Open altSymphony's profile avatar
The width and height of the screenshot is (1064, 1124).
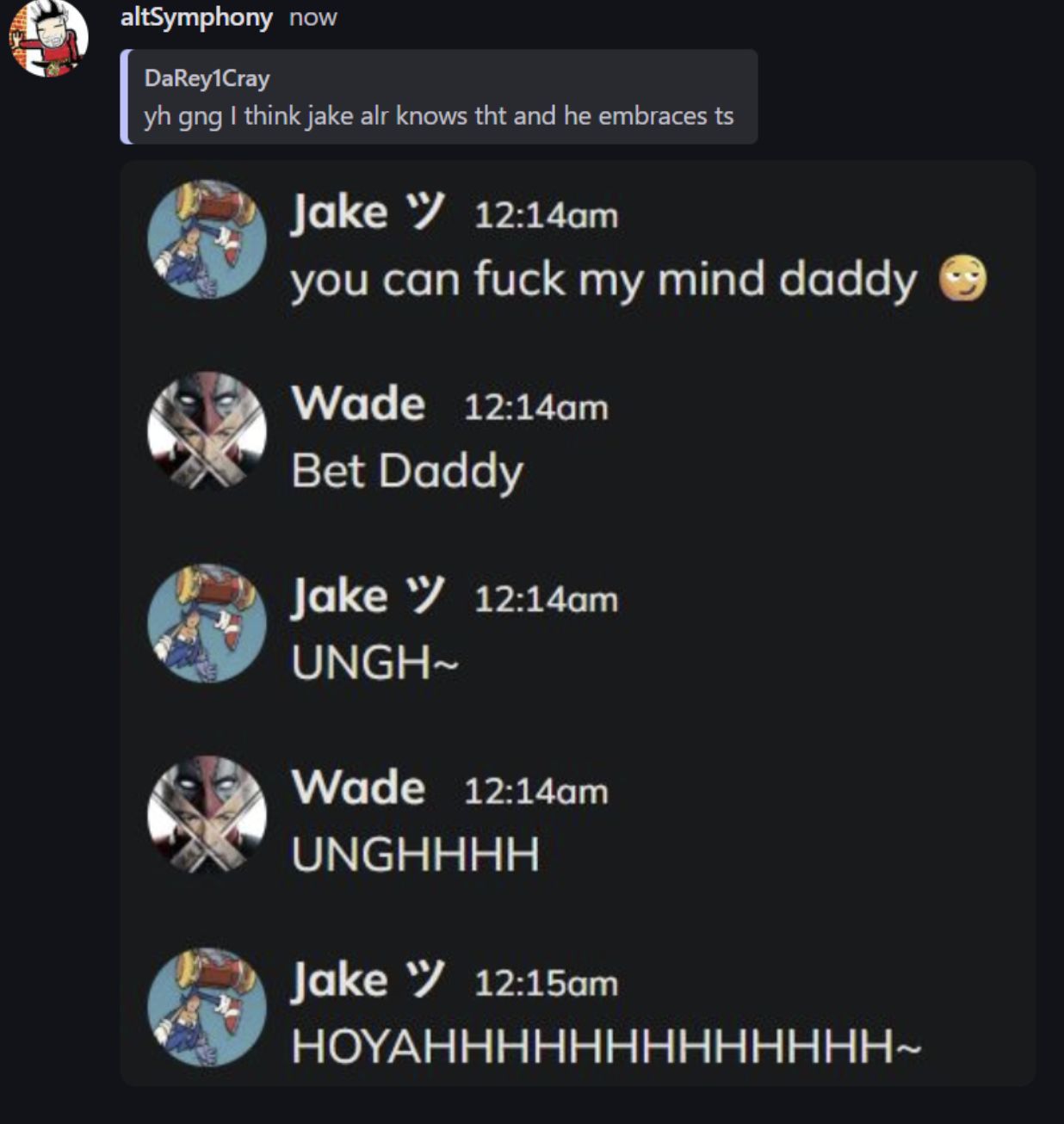pos(48,38)
